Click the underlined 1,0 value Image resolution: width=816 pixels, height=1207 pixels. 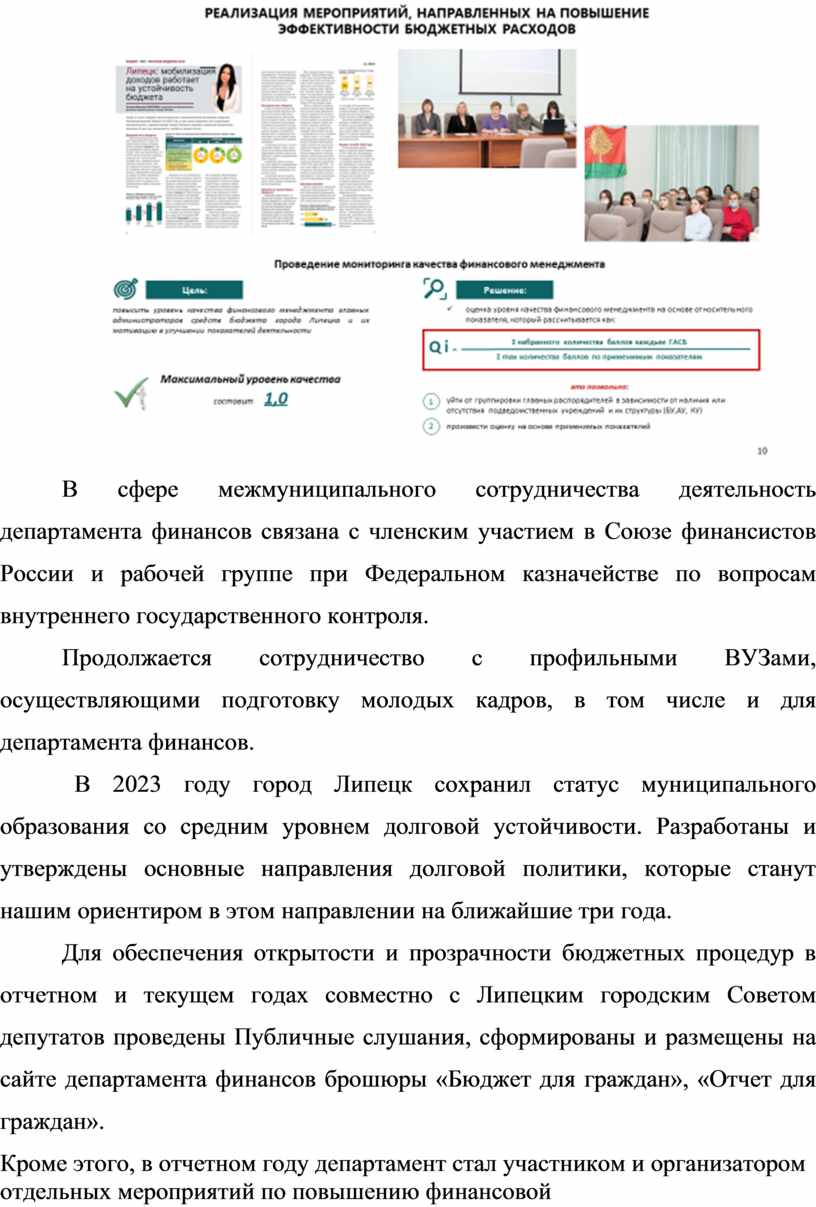[275, 399]
